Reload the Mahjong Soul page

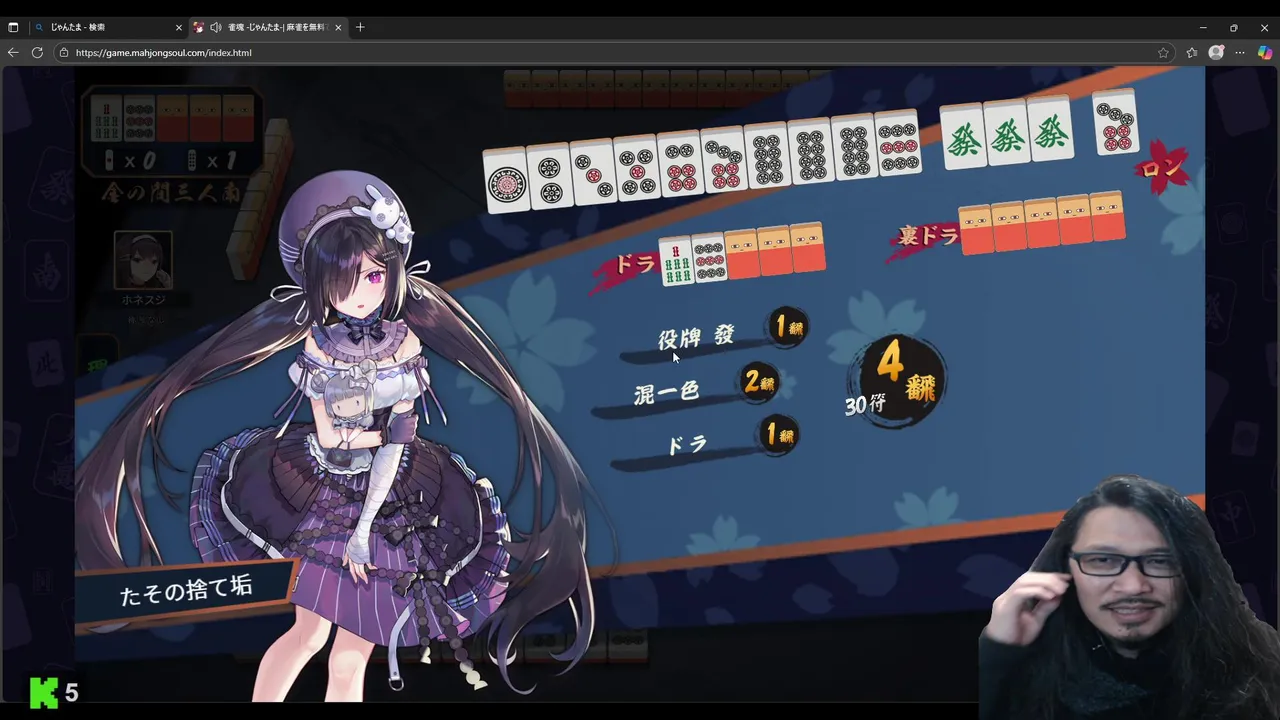point(37,52)
